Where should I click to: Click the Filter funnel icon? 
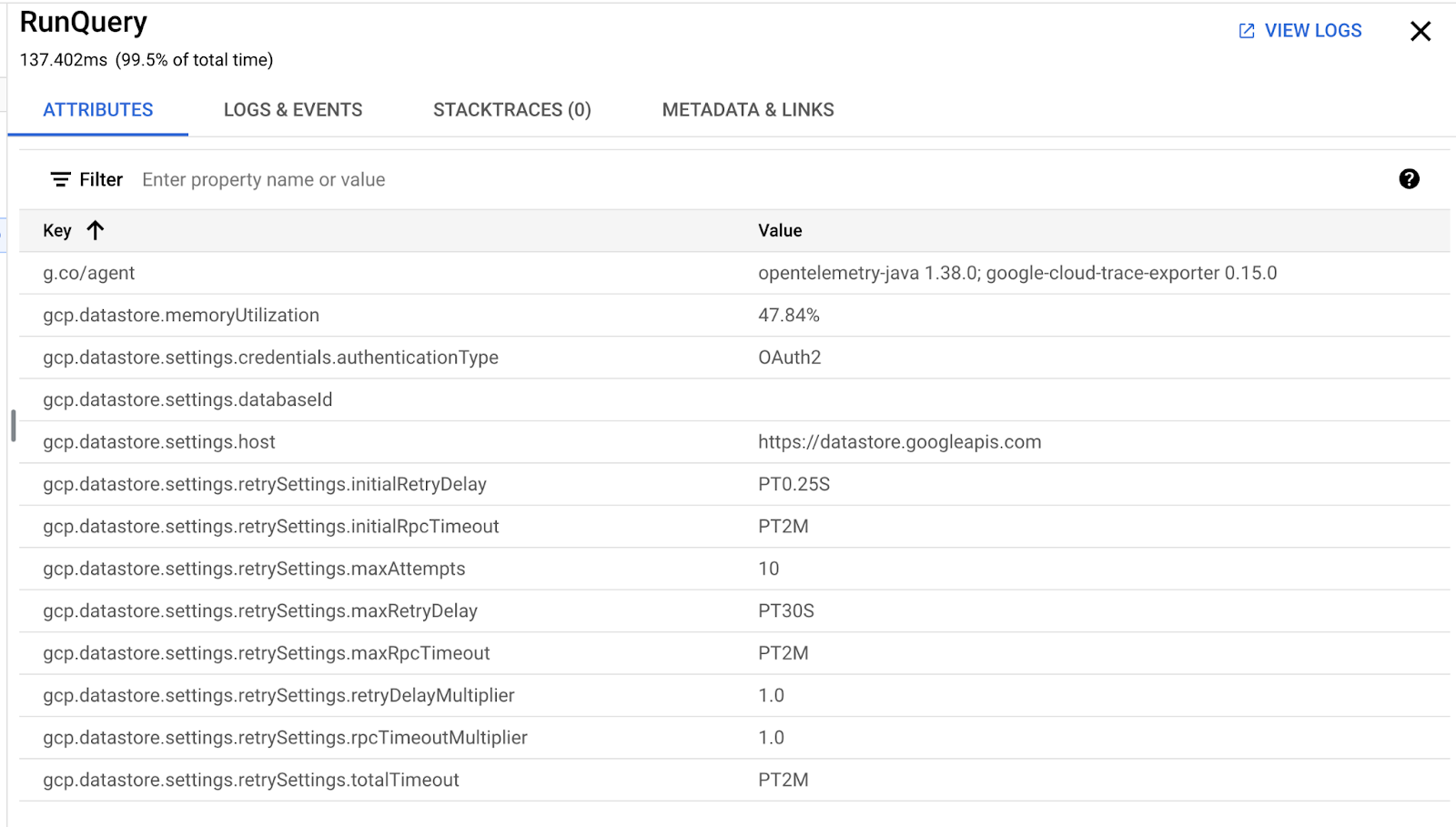[x=60, y=179]
